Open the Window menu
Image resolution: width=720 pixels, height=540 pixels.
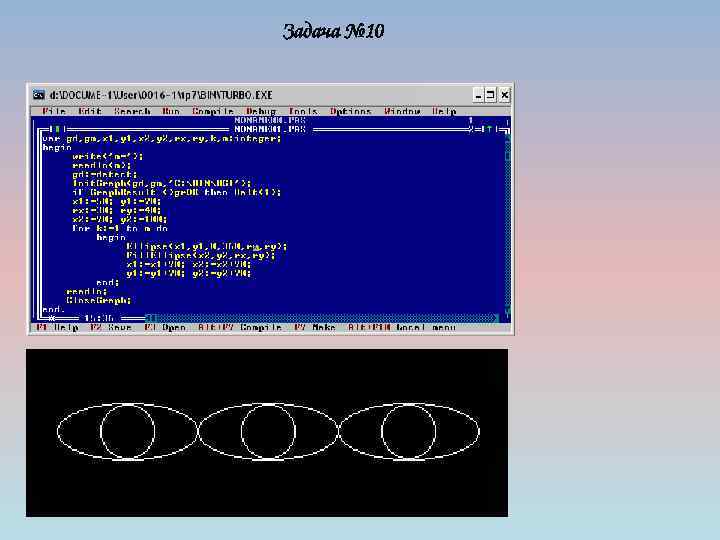[402, 111]
